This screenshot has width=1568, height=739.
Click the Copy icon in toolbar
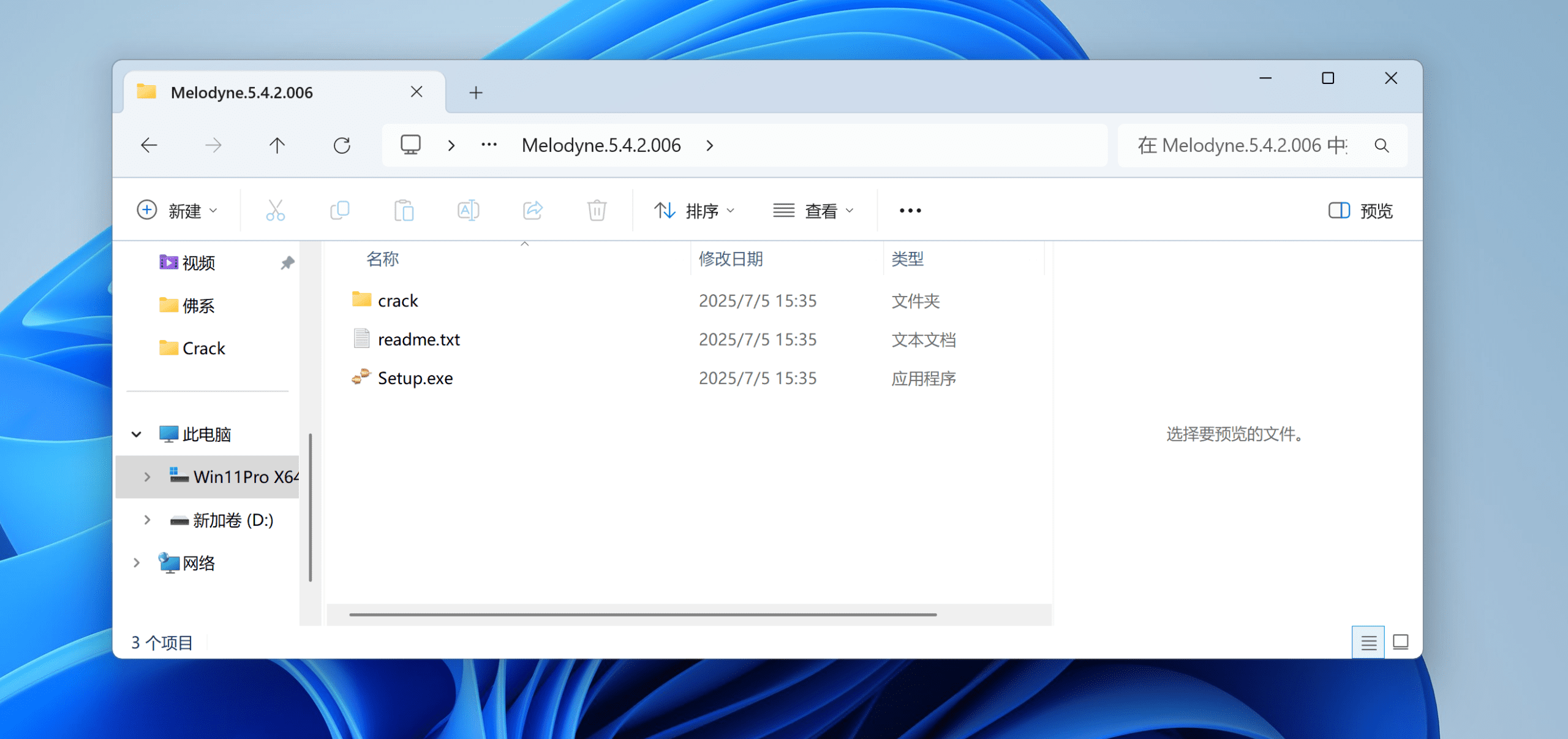coord(339,210)
